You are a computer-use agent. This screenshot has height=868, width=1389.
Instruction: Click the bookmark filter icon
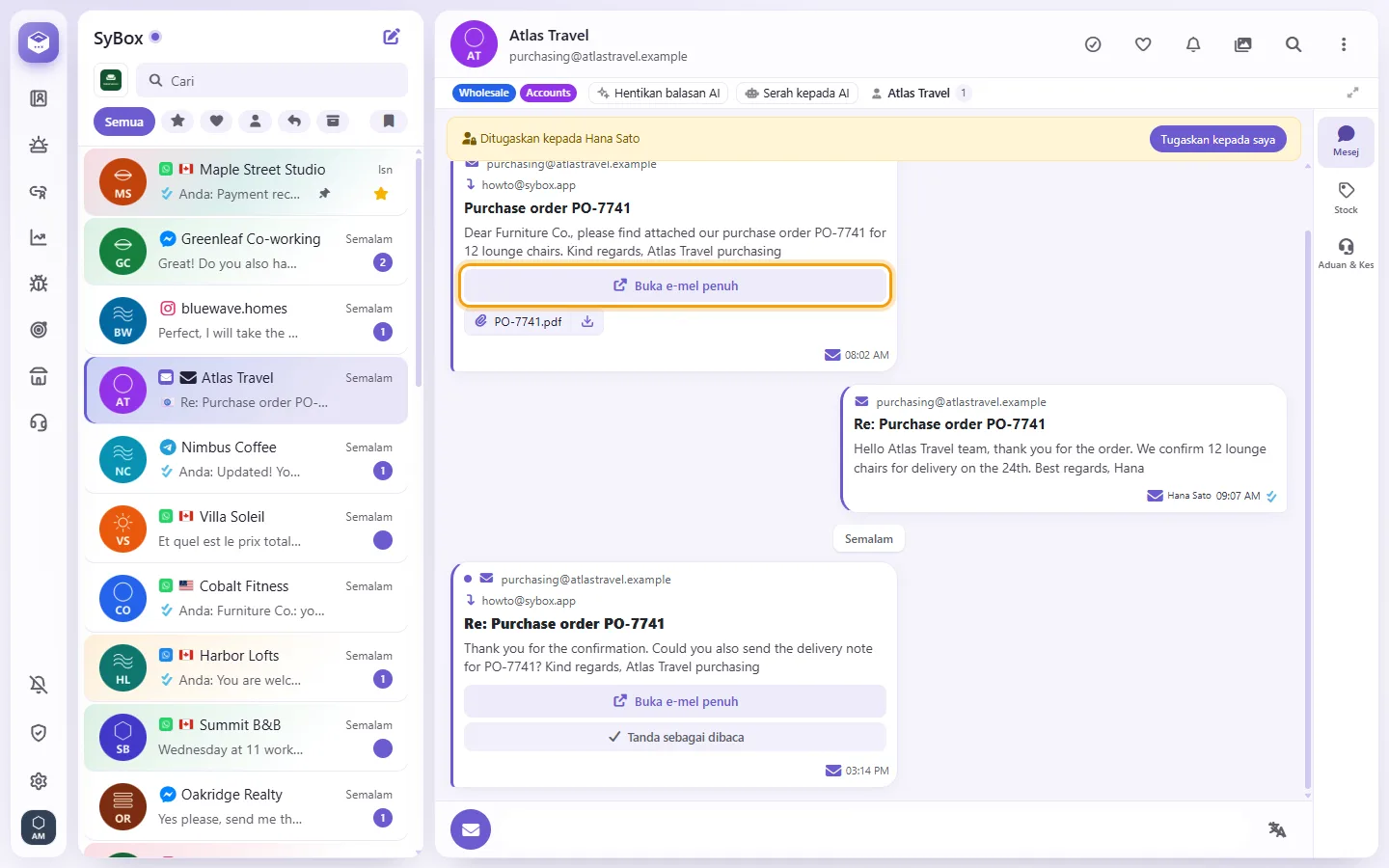coord(389,121)
